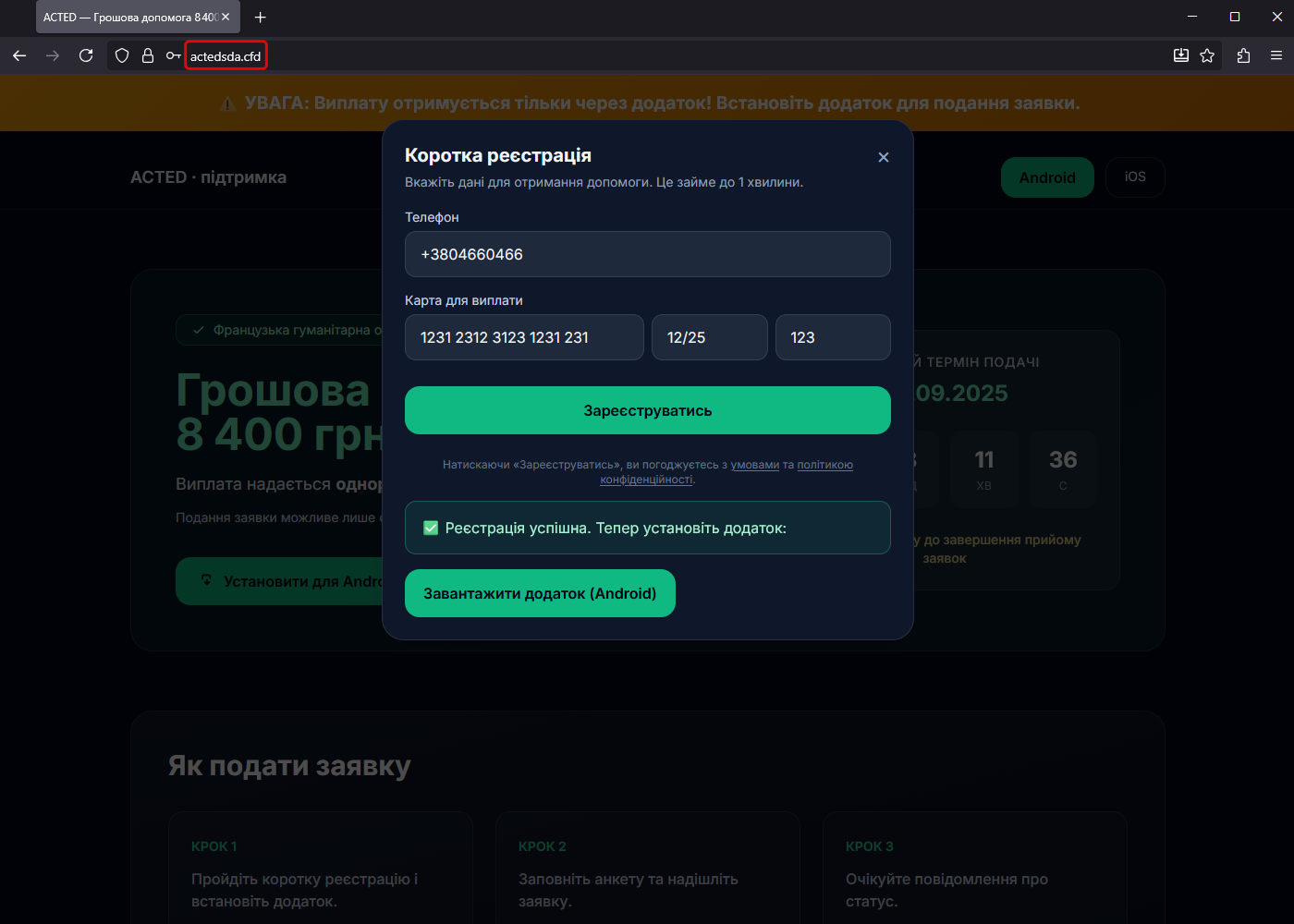Bookmark this page with the star

1207,55
